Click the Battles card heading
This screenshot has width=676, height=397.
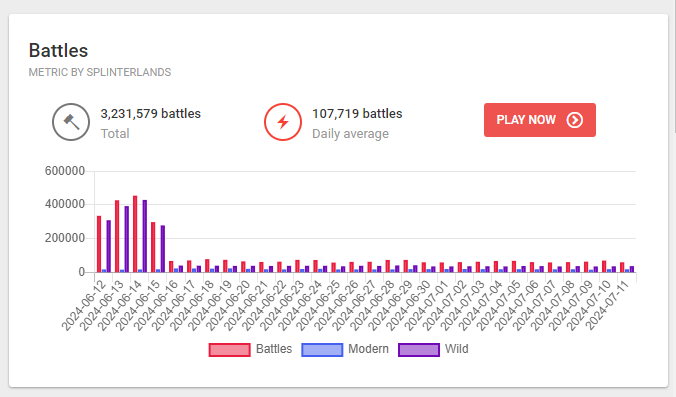59,50
